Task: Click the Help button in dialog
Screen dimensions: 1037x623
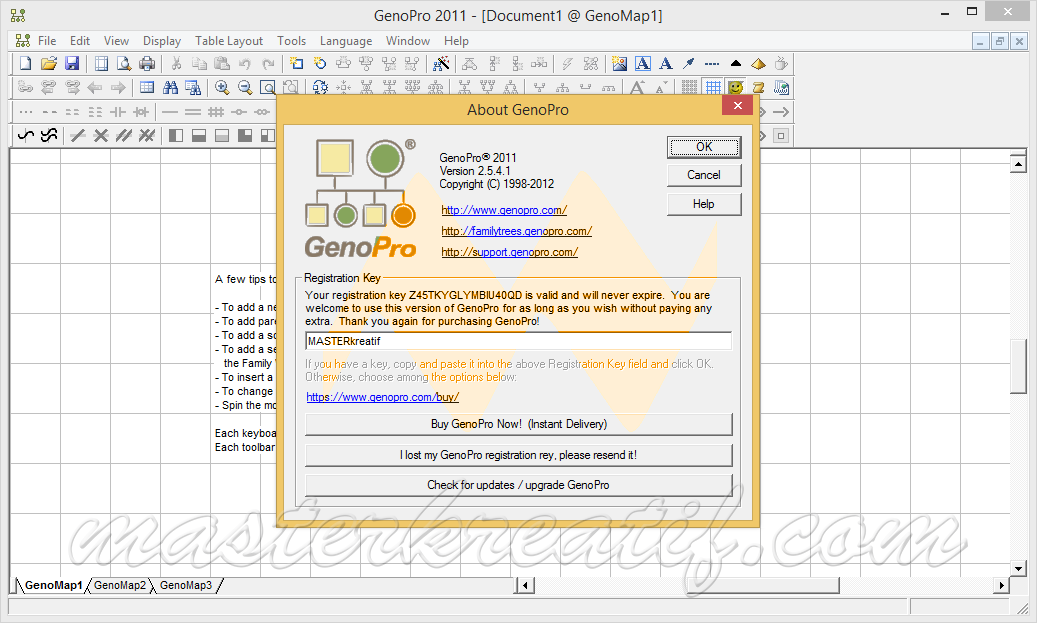Action: (x=704, y=204)
